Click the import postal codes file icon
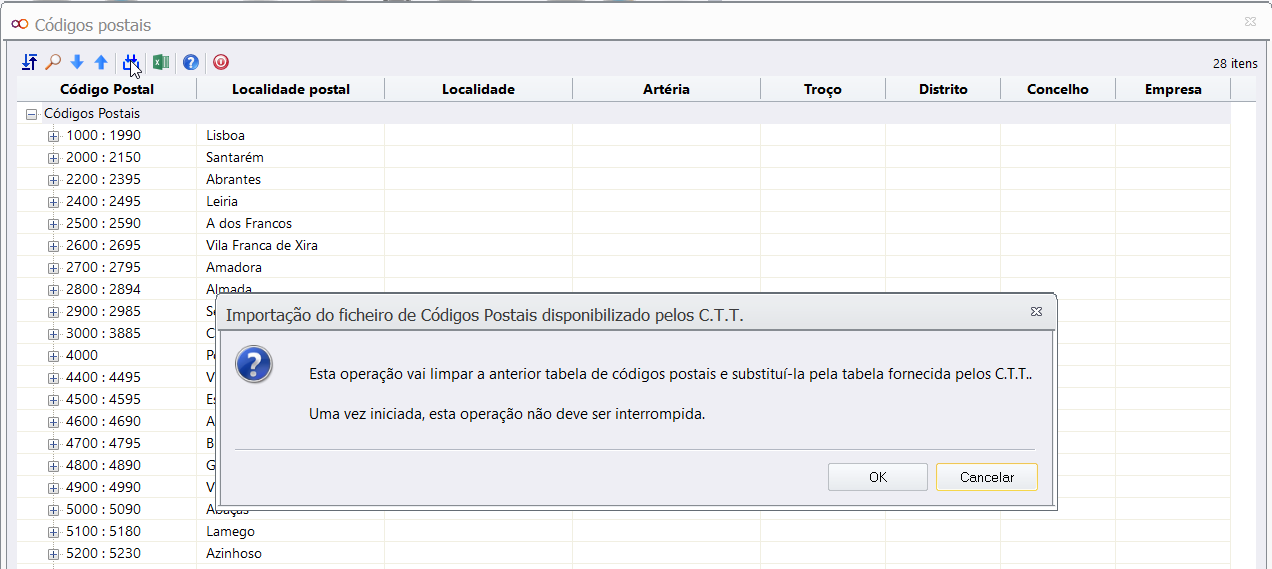This screenshot has width=1272, height=569. pos(130,63)
